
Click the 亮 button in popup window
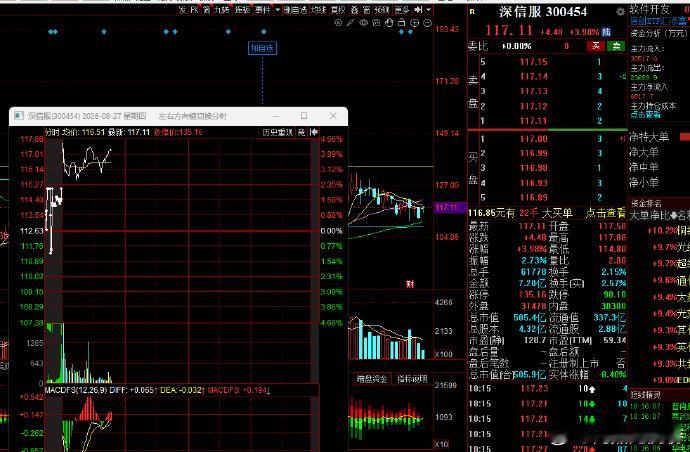(301, 132)
